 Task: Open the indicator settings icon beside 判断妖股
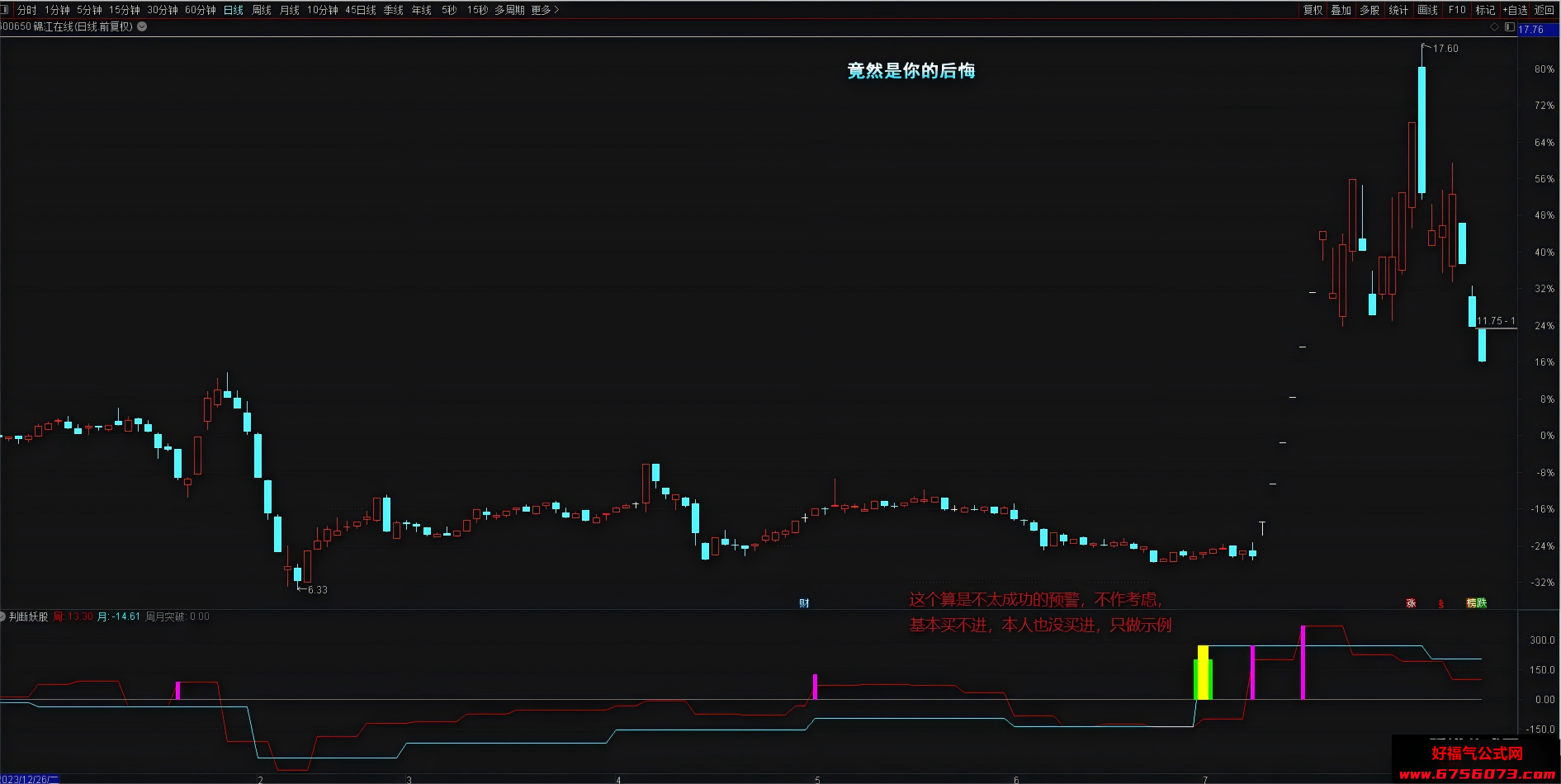(x=2, y=616)
